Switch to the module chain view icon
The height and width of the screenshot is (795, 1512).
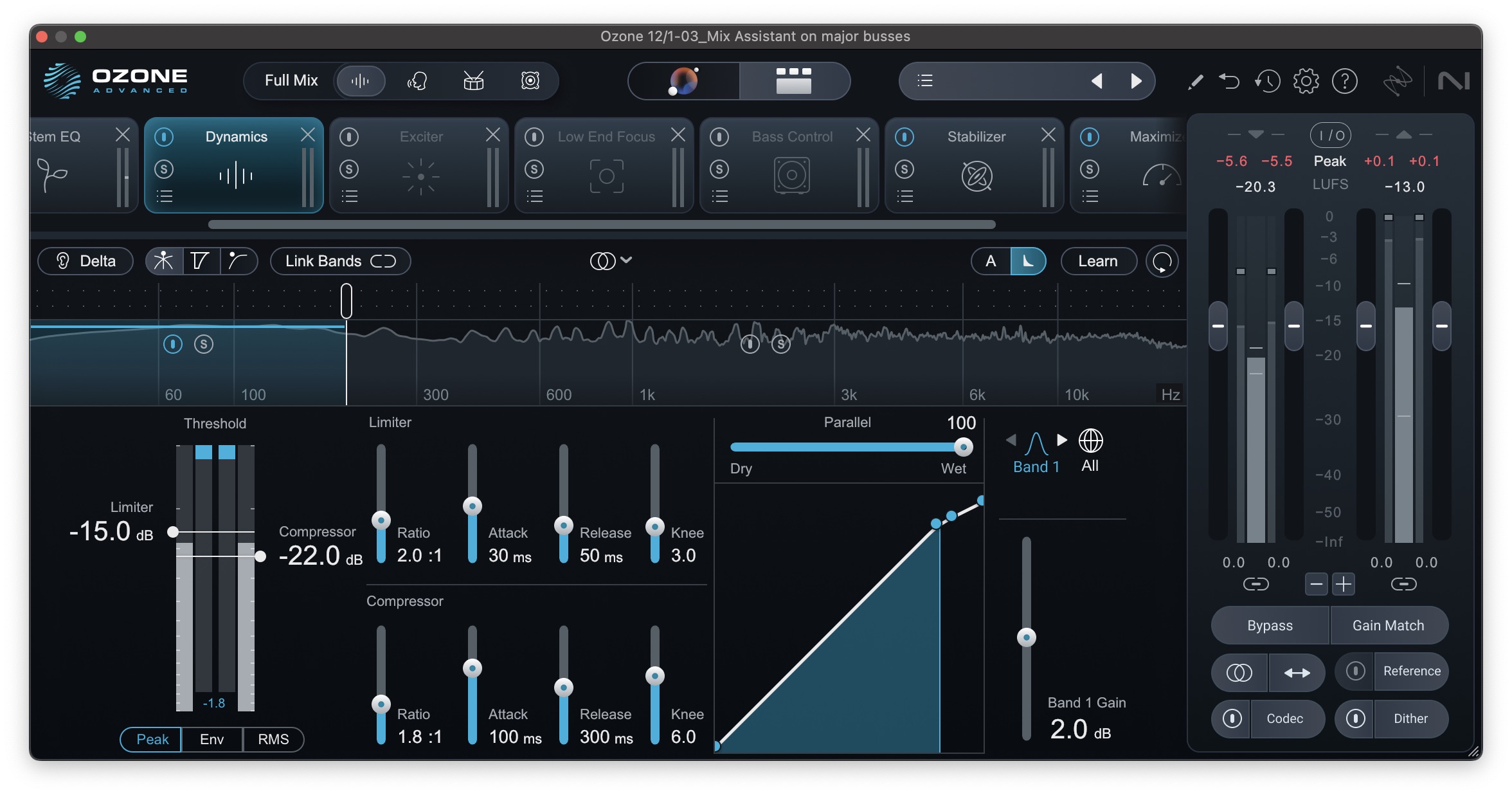click(794, 81)
